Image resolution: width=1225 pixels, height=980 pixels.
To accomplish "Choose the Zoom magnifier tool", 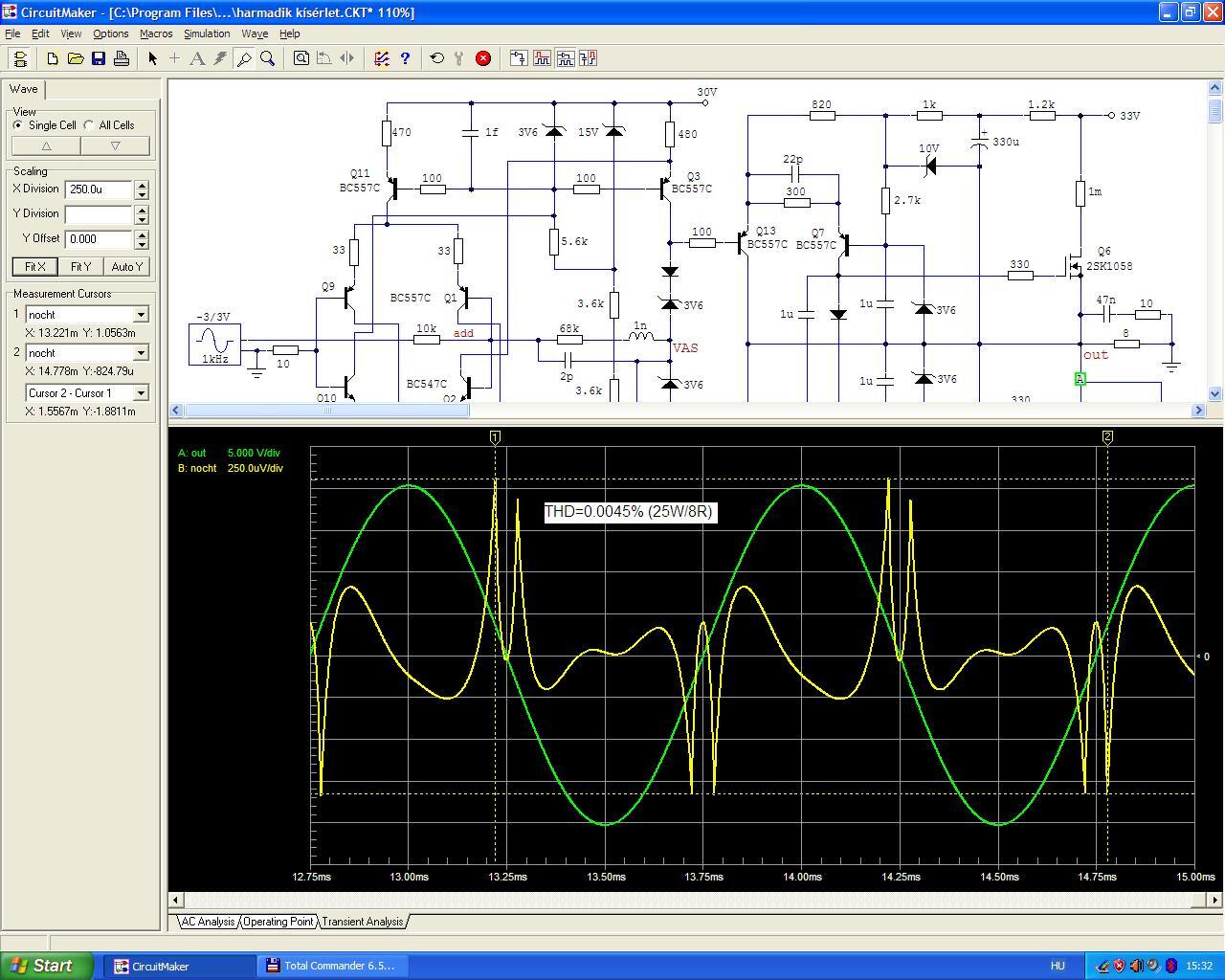I will click(268, 58).
